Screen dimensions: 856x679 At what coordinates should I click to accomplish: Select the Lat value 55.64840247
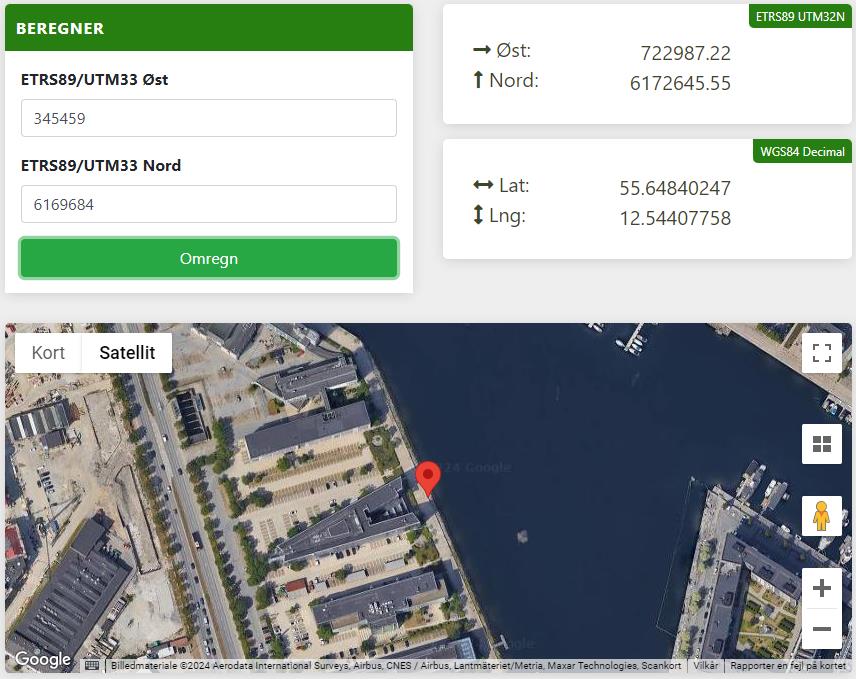tap(675, 188)
